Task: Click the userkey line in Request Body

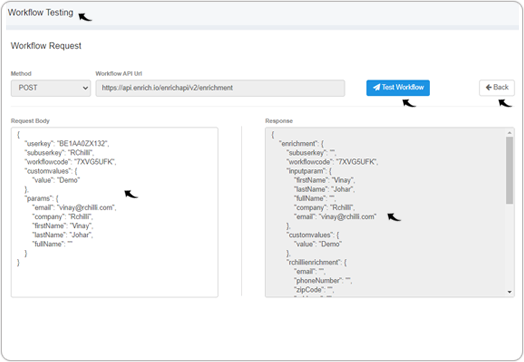Action: [67, 144]
